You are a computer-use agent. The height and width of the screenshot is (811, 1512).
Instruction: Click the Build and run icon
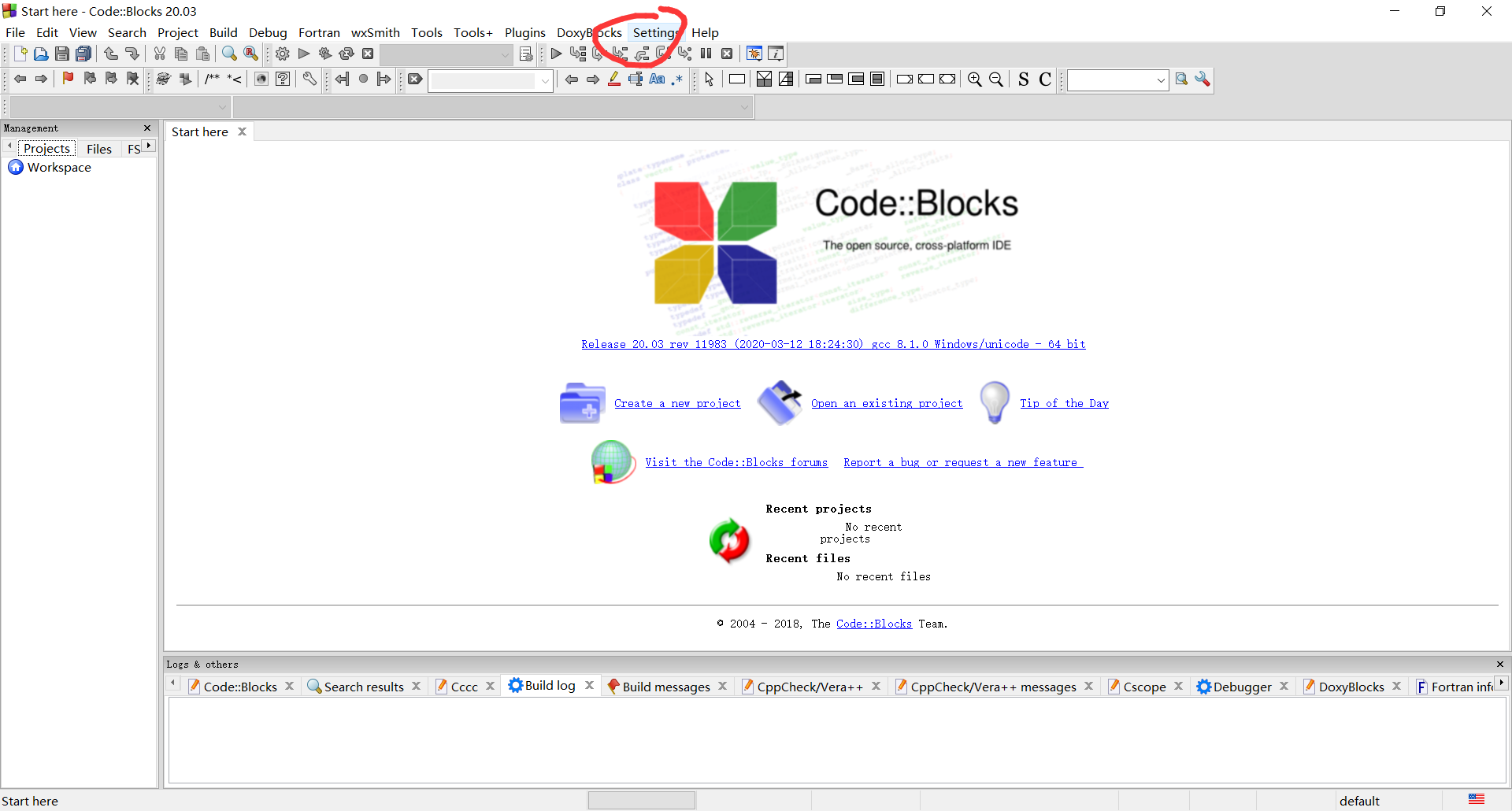coord(325,54)
